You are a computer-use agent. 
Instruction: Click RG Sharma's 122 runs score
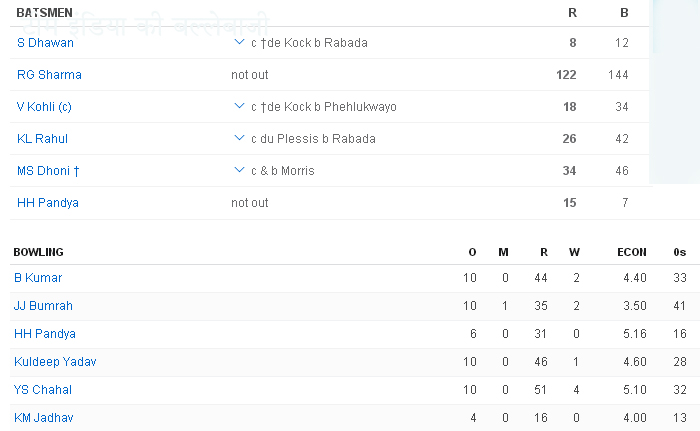(x=566, y=75)
